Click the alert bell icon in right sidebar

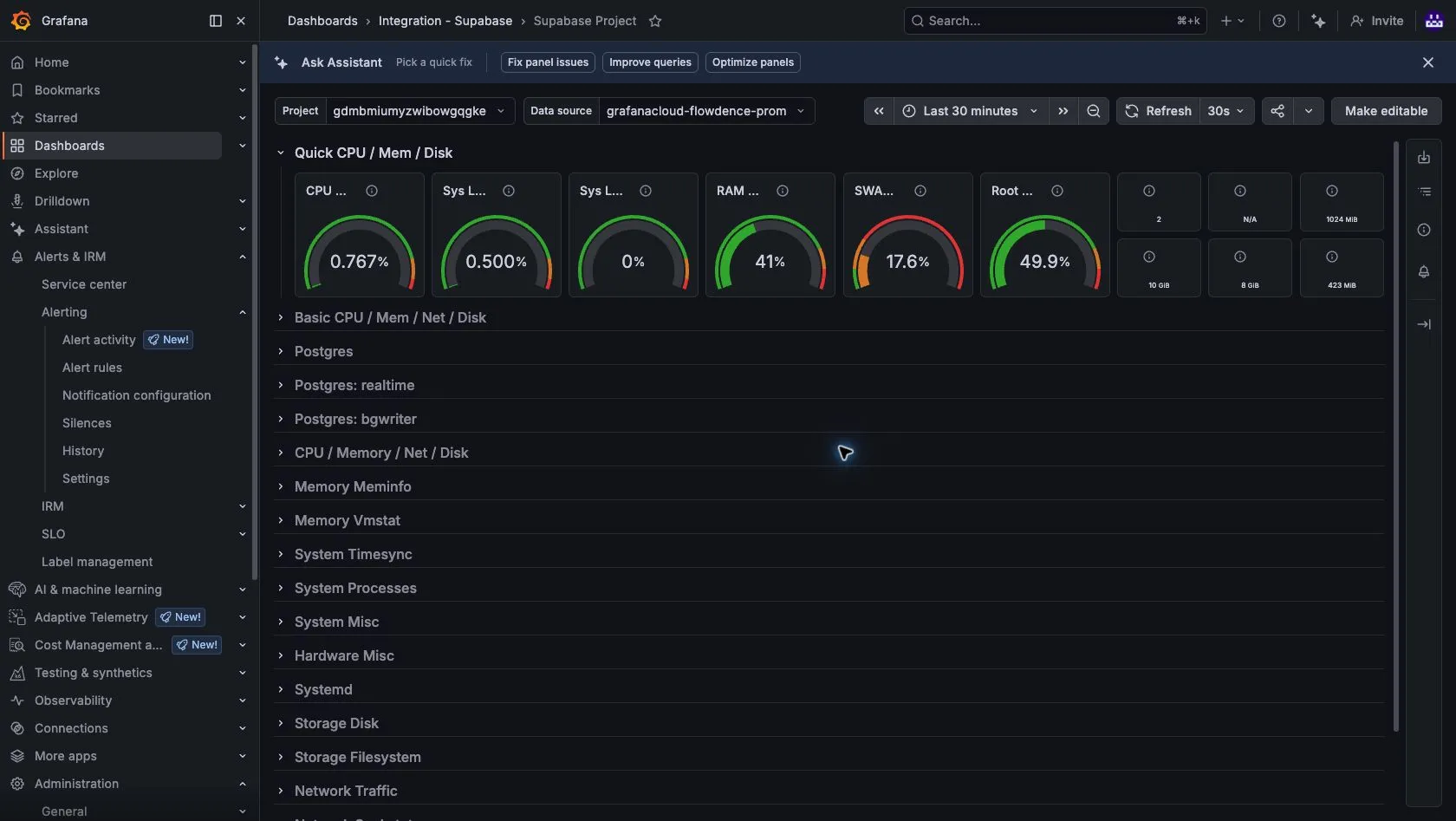(1424, 272)
